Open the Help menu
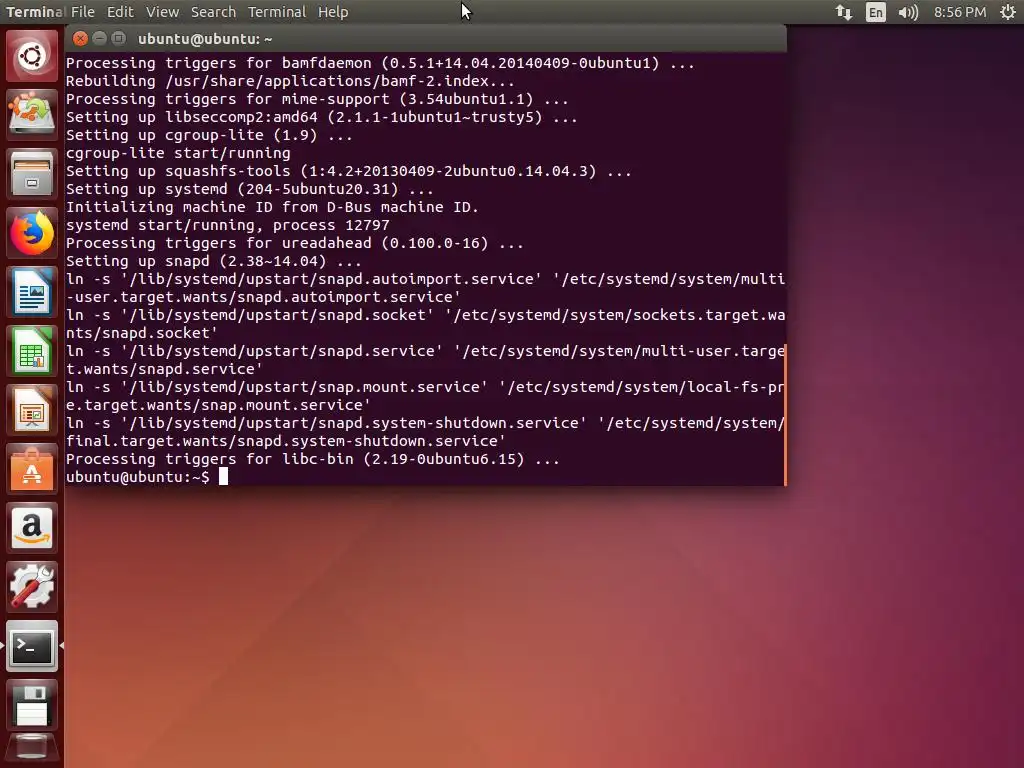This screenshot has width=1024, height=768. [x=333, y=12]
